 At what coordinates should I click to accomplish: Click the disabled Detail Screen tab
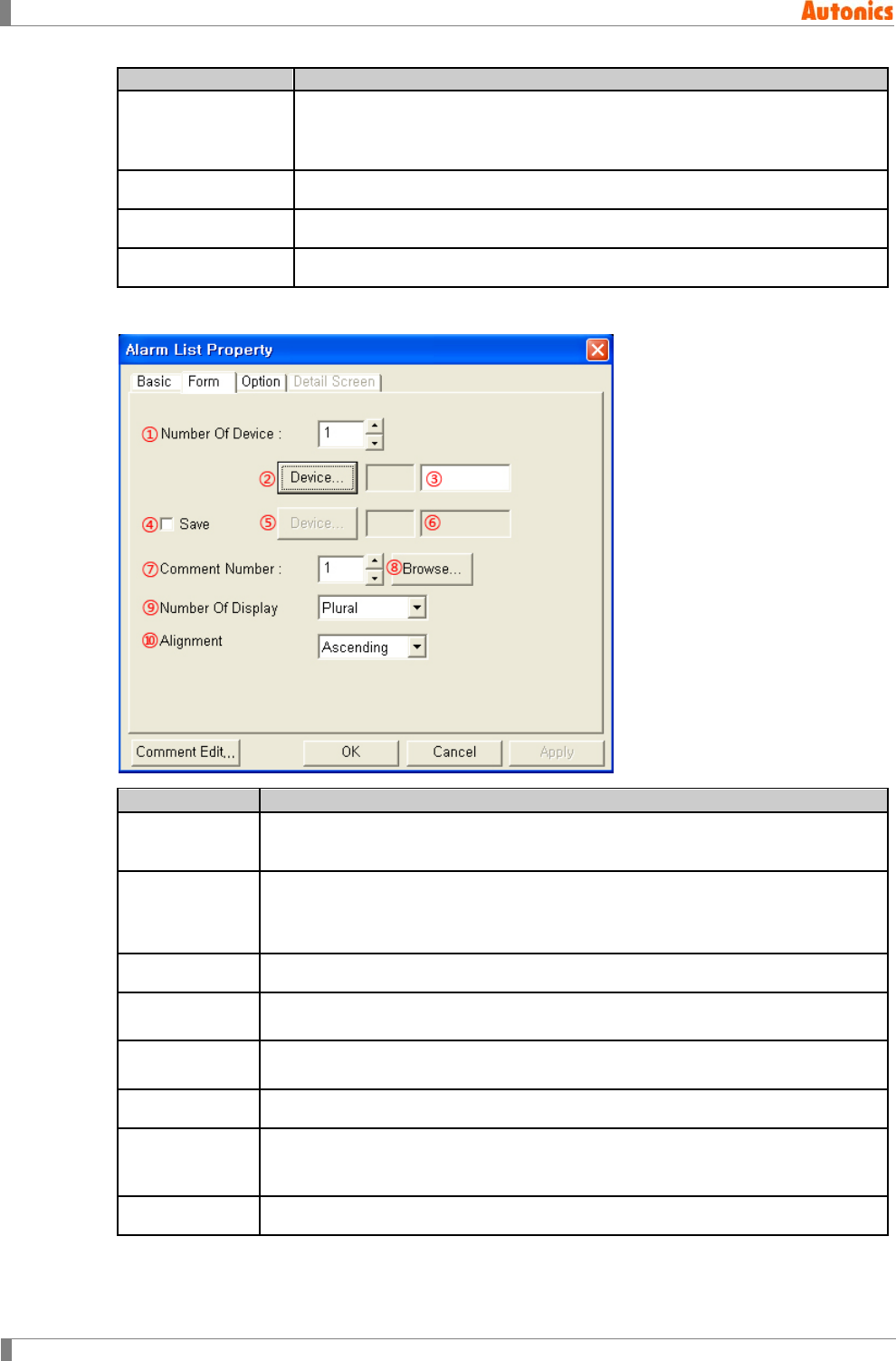[x=334, y=382]
